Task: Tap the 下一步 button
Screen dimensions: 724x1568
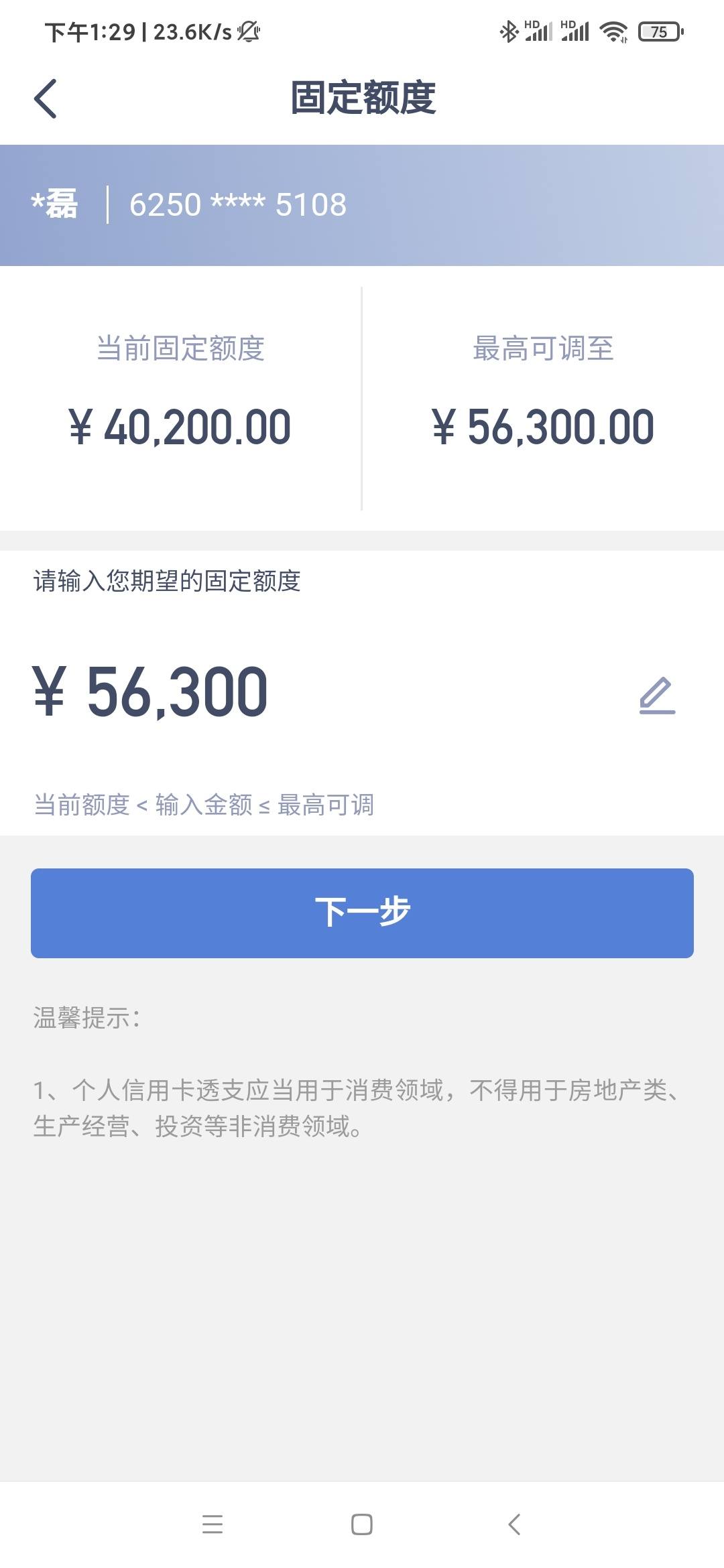Action: click(362, 913)
